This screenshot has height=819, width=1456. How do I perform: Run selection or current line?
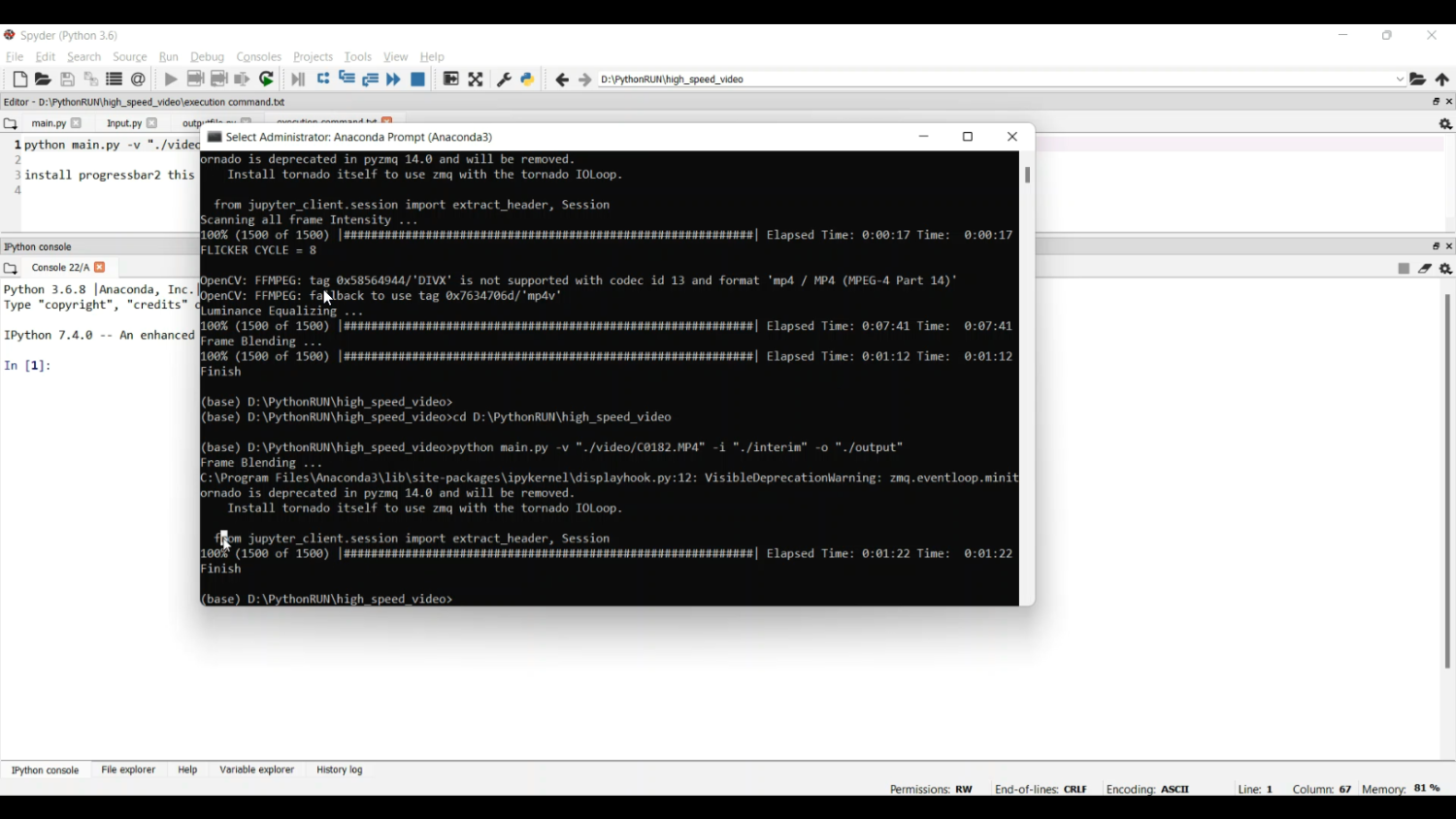pyautogui.click(x=243, y=80)
